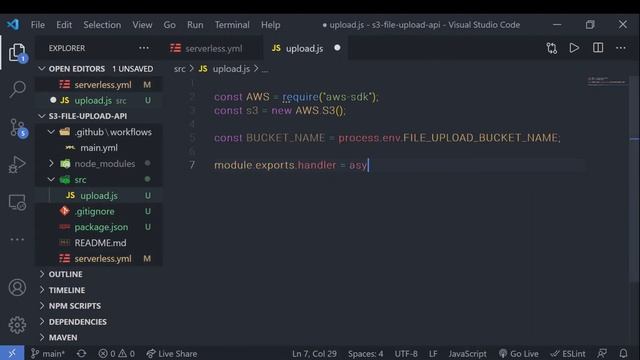Open the Terminal menu
The width and height of the screenshot is (640, 360).
tap(232, 25)
